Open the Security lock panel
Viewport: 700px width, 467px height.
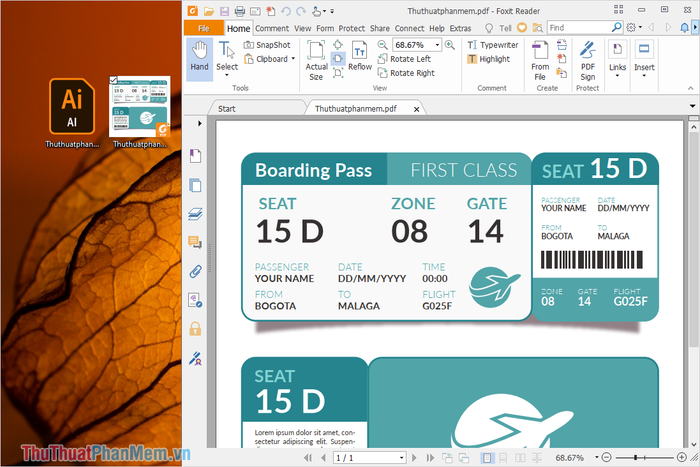pos(195,329)
